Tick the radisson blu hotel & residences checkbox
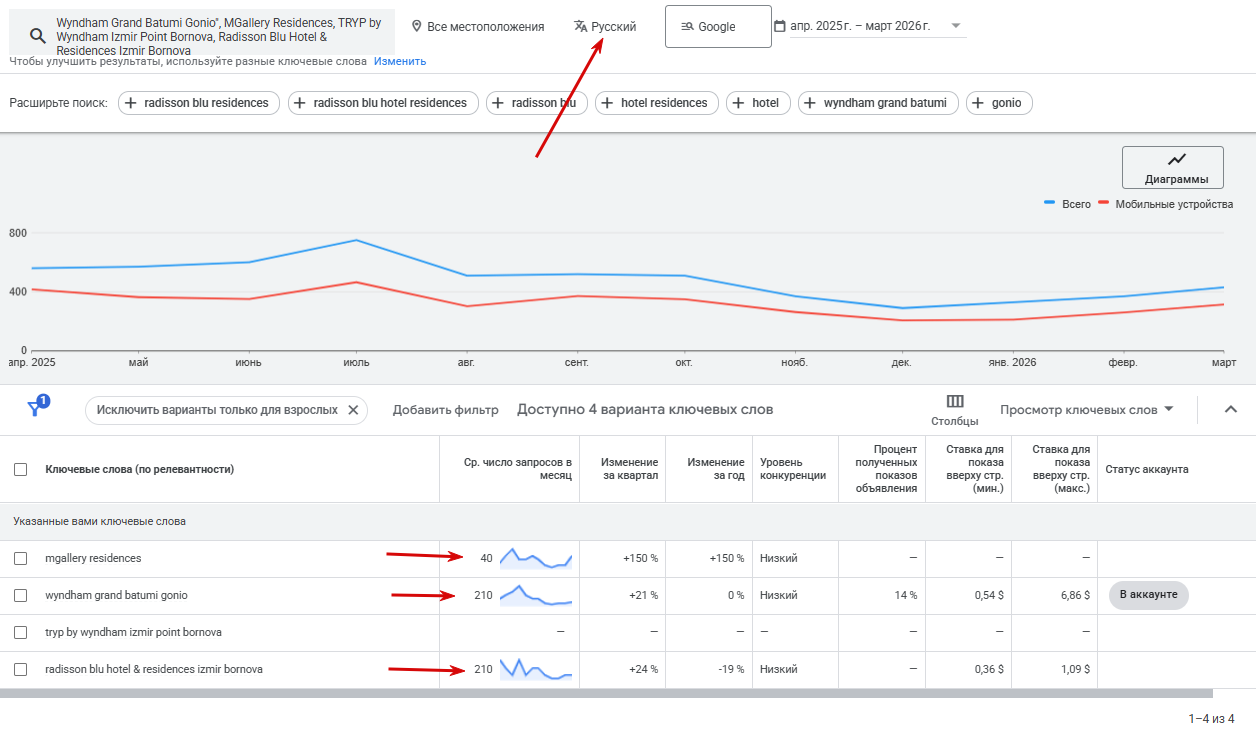 21,669
